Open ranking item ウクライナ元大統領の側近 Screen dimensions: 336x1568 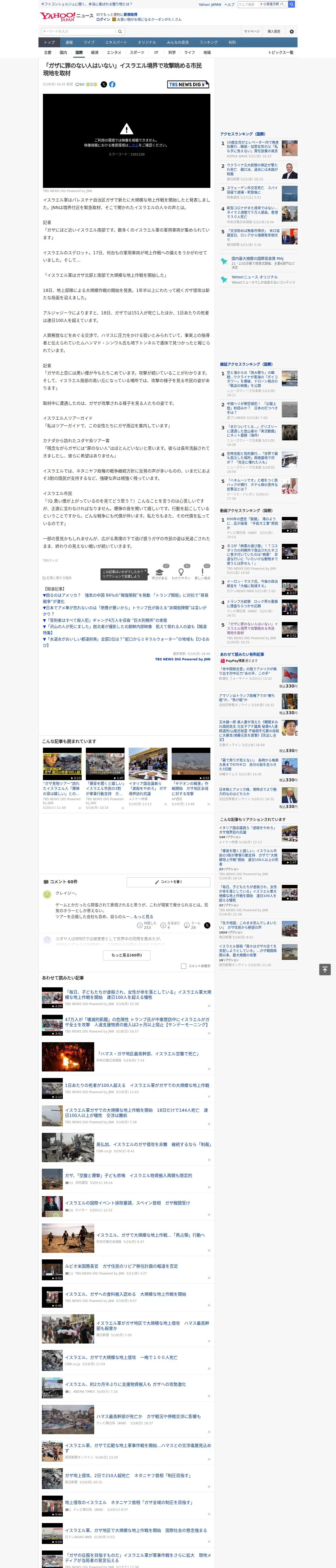253,170
